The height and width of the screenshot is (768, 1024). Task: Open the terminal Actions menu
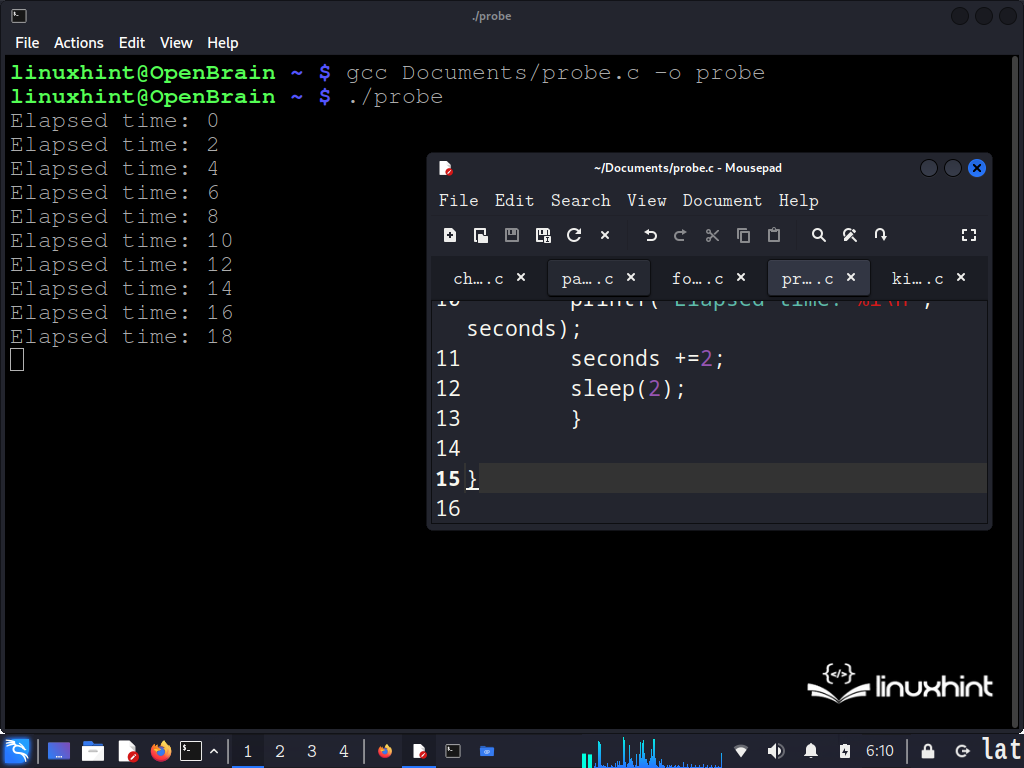(x=78, y=43)
